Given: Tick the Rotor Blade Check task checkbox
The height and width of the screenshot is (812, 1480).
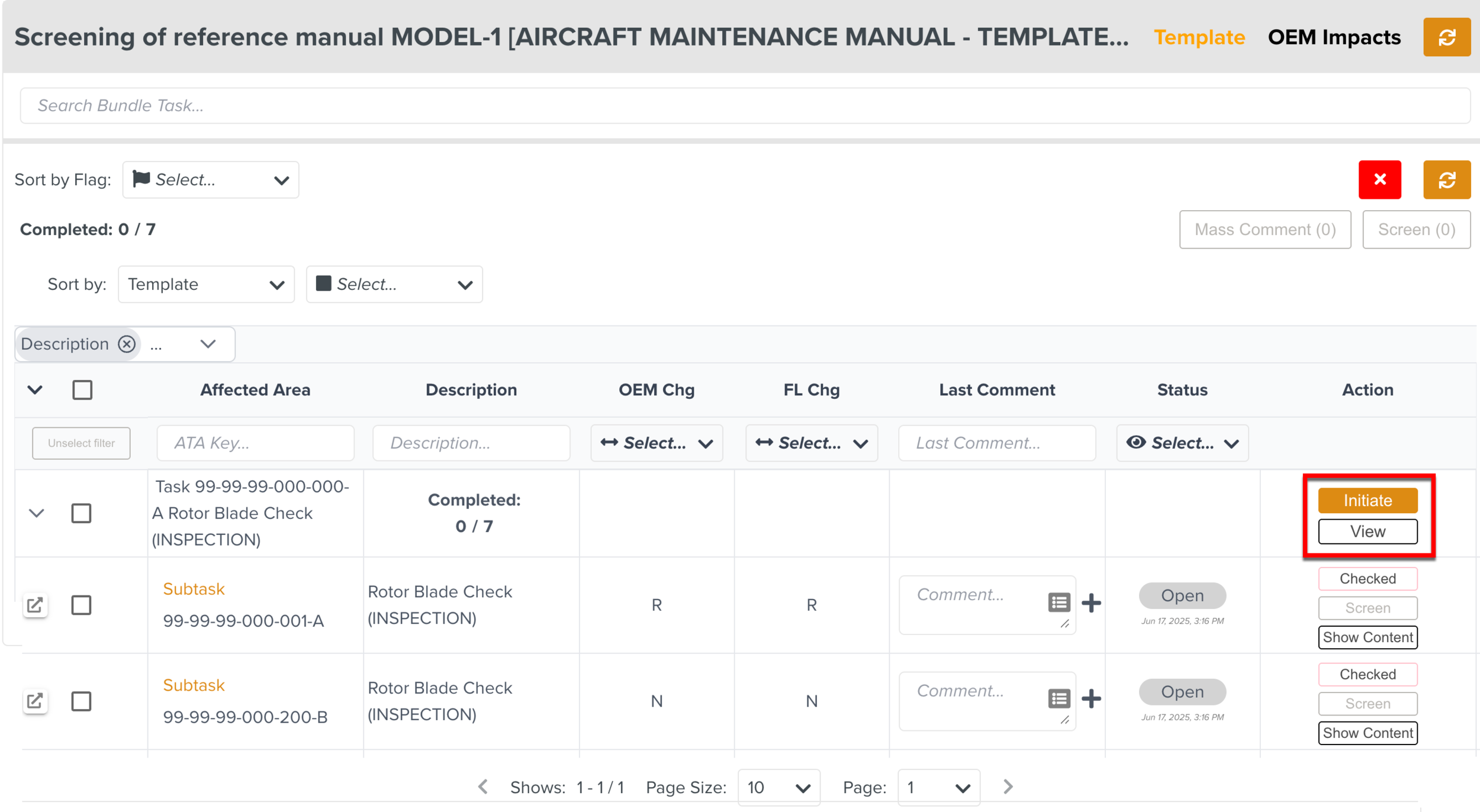Looking at the screenshot, I should pos(81,513).
